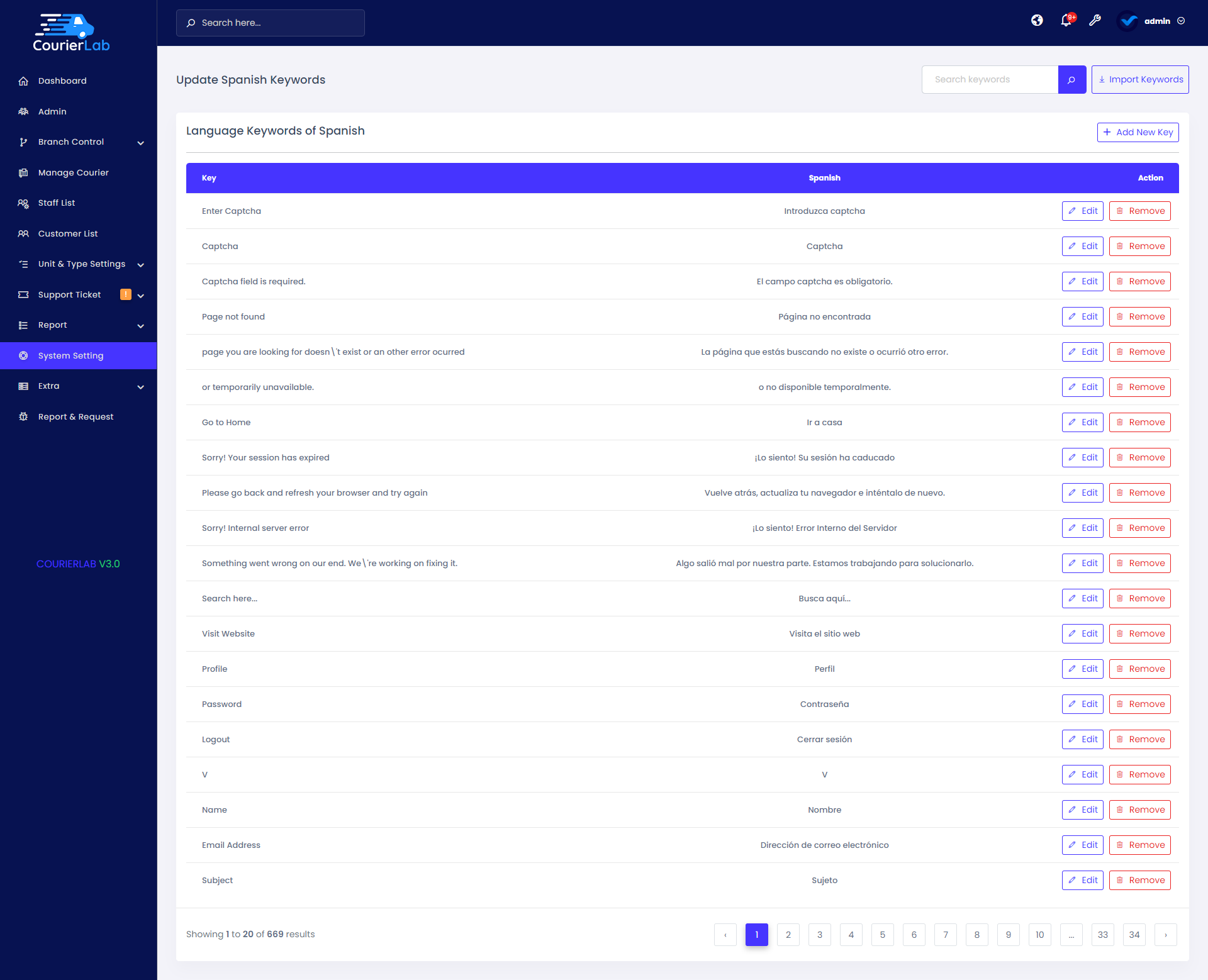The image size is (1208, 980).
Task: Click the Report & Request sidebar icon
Action: click(x=23, y=416)
